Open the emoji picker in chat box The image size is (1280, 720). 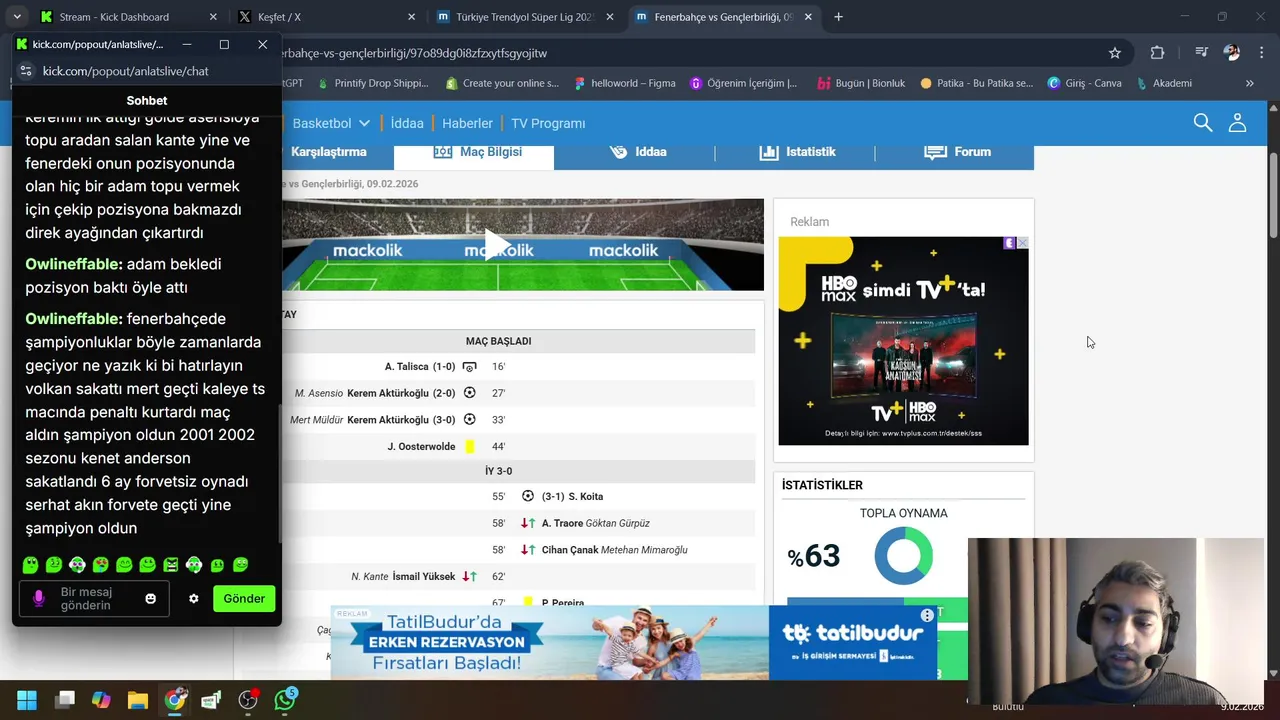click(x=151, y=599)
